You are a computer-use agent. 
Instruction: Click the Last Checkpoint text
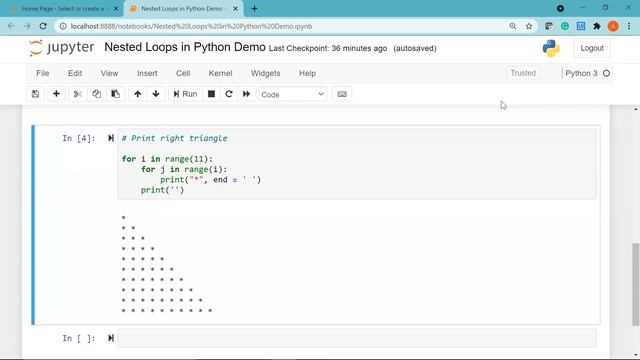click(328, 49)
